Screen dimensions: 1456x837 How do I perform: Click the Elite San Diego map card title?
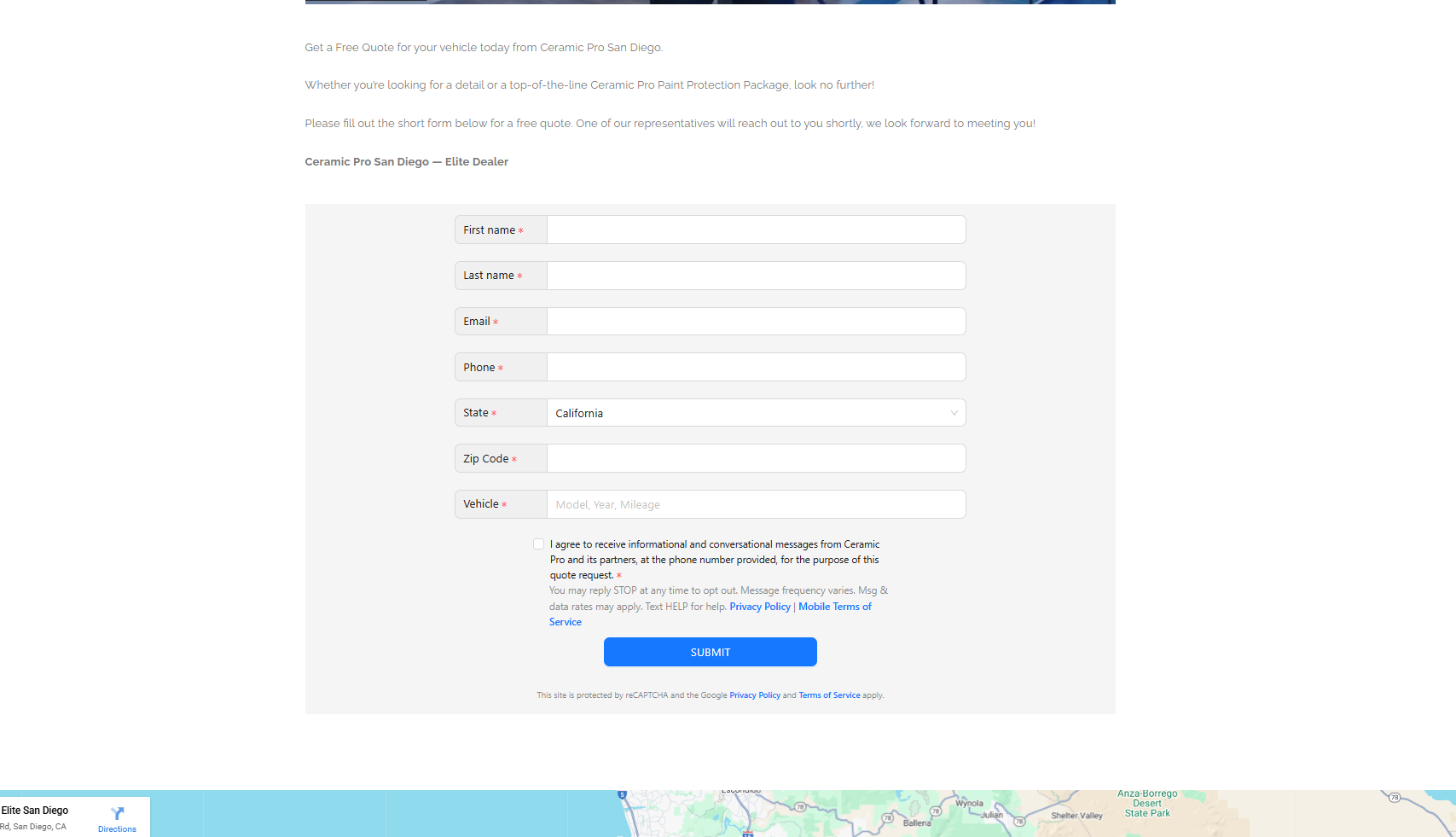[x=35, y=811]
